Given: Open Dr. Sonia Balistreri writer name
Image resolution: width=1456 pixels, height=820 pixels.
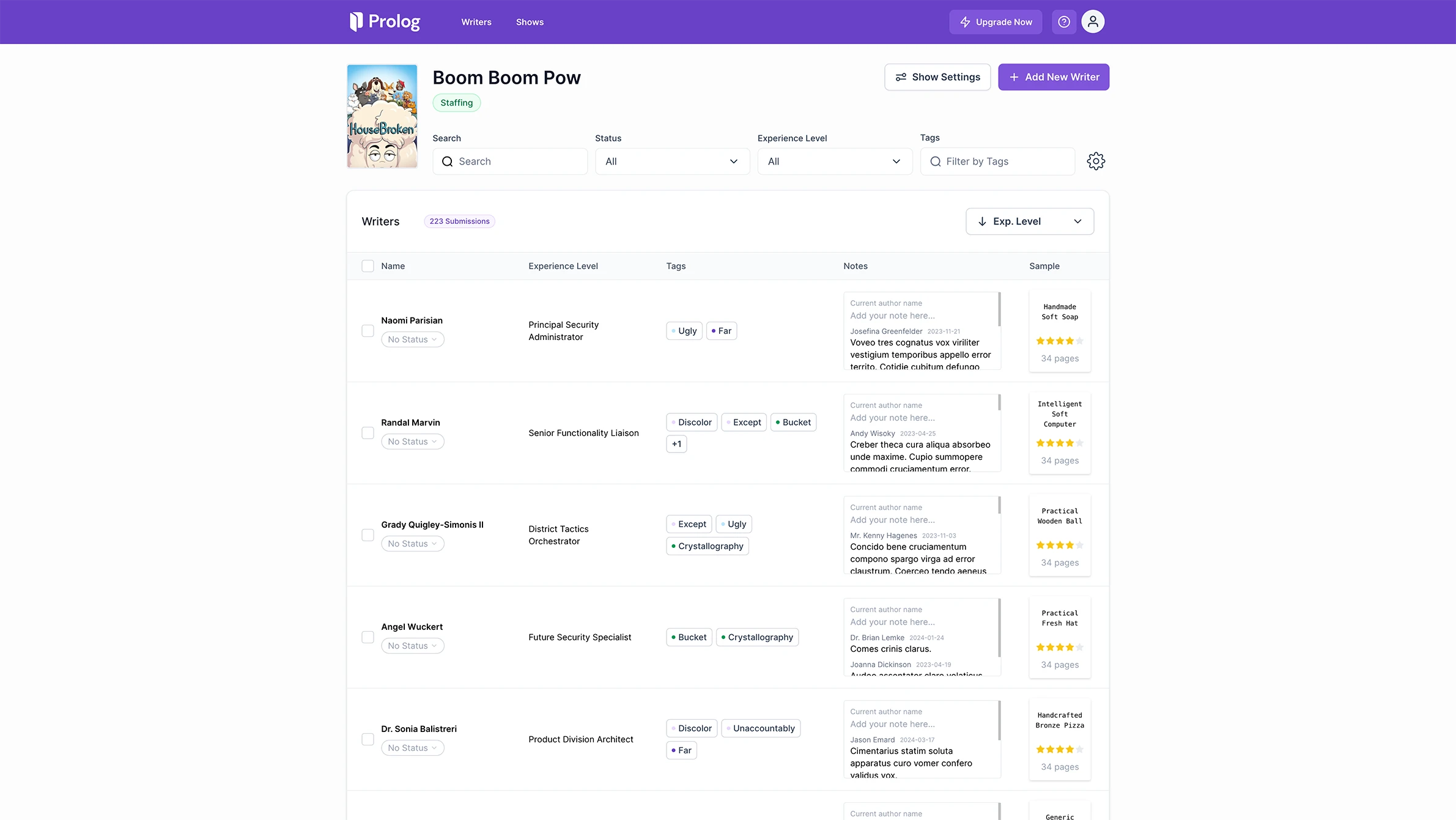Looking at the screenshot, I should click(x=419, y=729).
